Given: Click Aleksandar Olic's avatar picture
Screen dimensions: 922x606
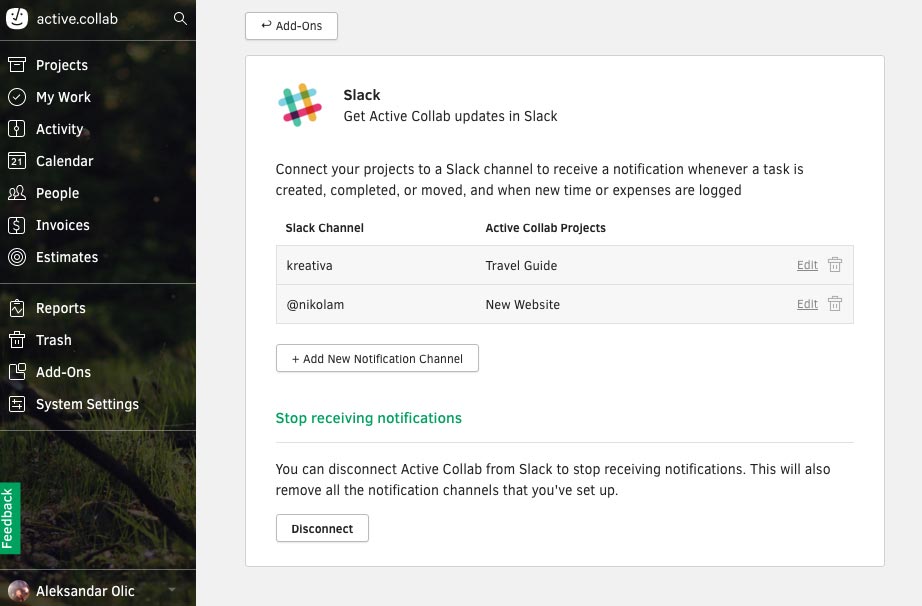Looking at the screenshot, I should pos(18,591).
